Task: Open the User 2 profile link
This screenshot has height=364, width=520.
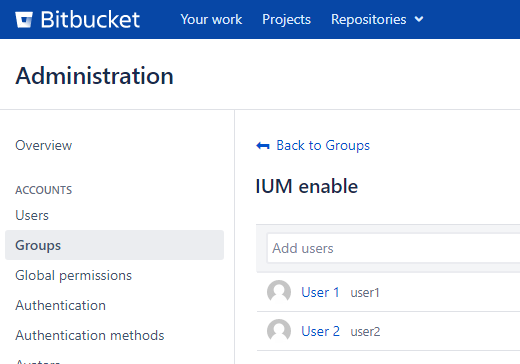Action: (x=320, y=331)
